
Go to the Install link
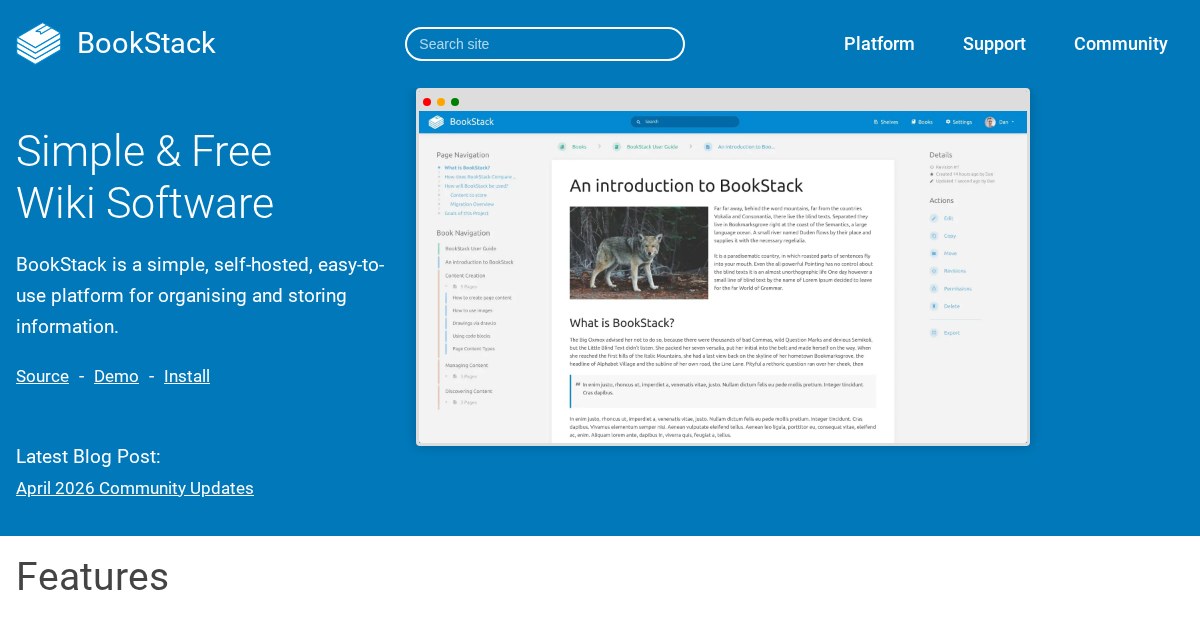tap(187, 376)
